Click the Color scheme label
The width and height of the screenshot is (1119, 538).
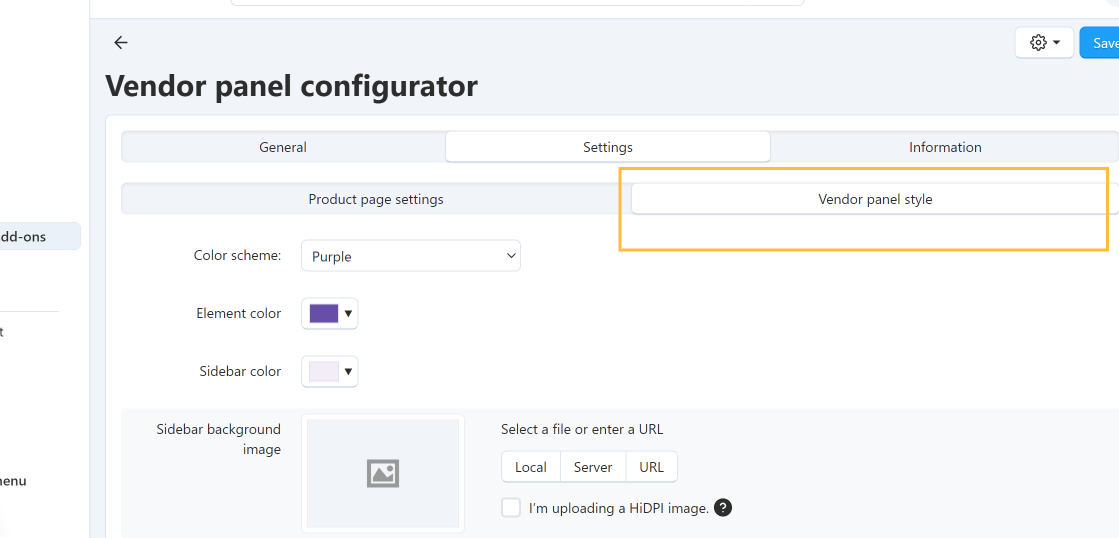pos(238,255)
